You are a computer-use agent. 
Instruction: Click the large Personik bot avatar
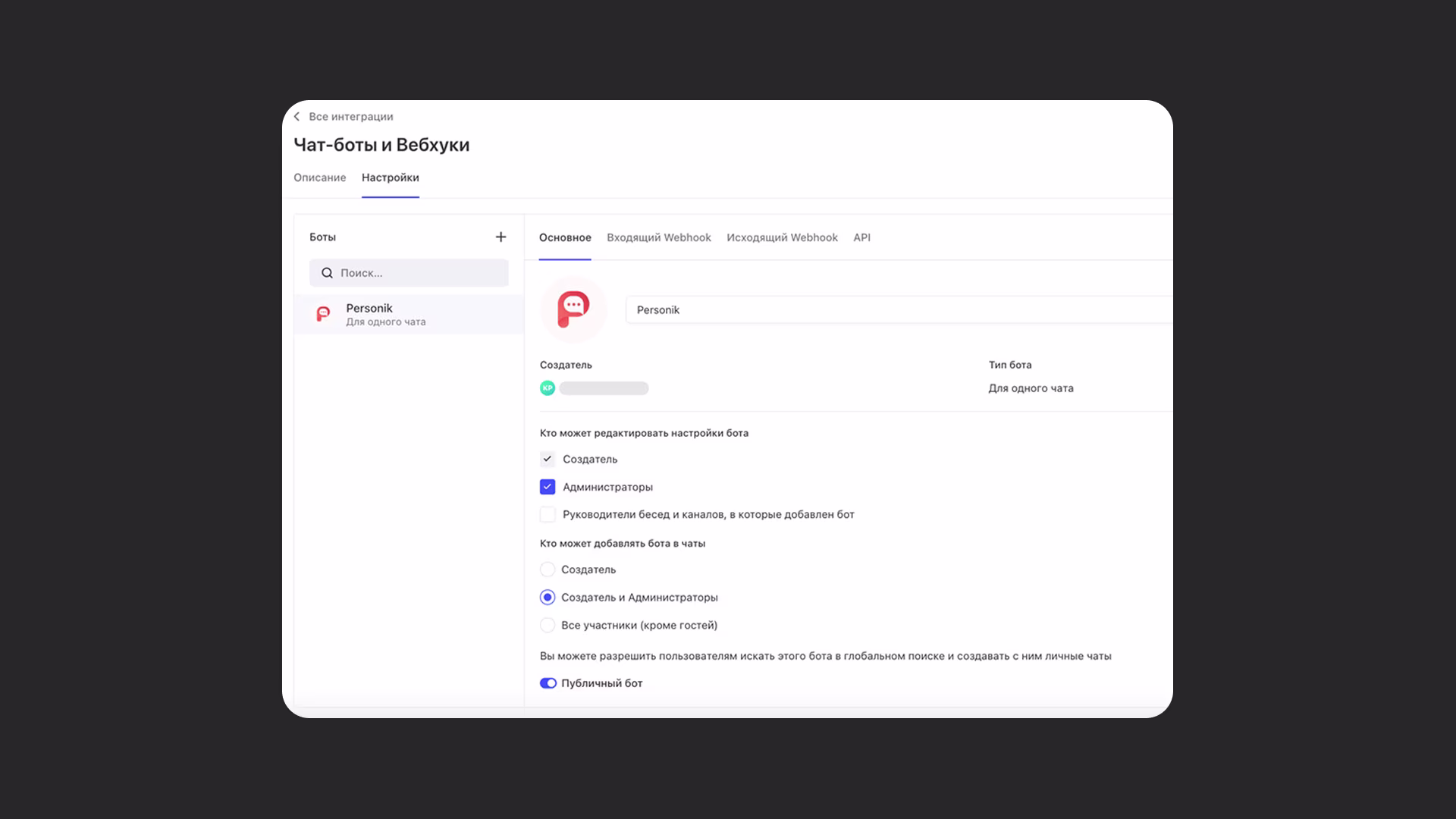coord(573,309)
